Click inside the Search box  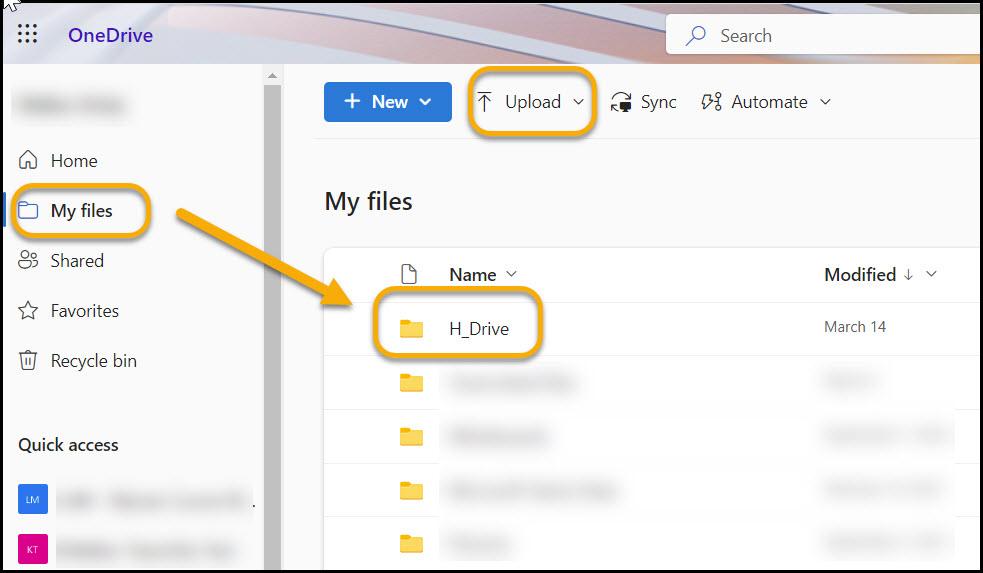840,36
